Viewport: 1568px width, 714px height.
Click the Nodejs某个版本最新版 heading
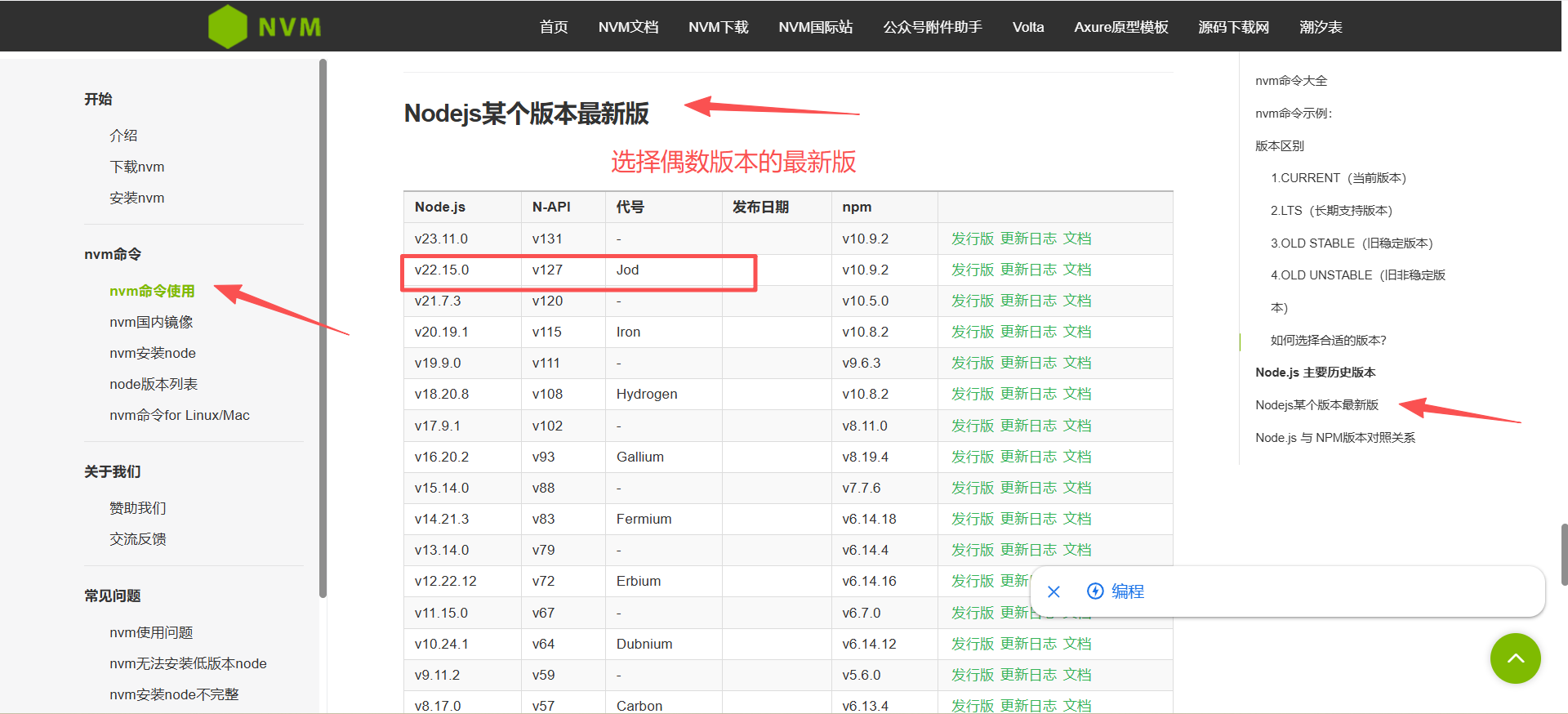[x=526, y=114]
